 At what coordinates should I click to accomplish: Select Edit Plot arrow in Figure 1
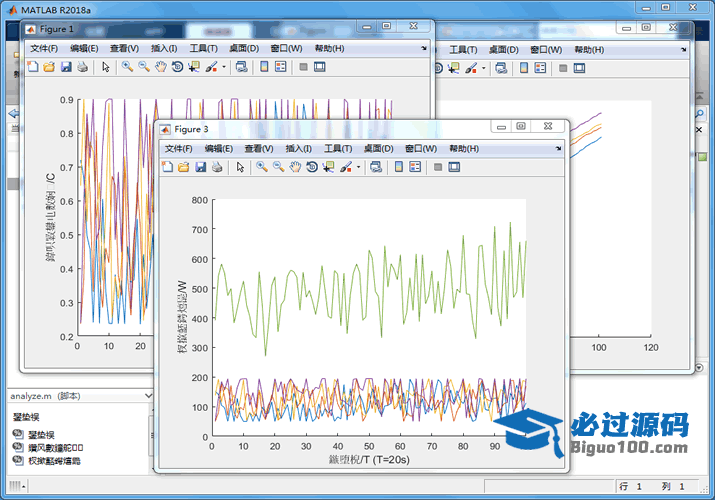pos(106,67)
